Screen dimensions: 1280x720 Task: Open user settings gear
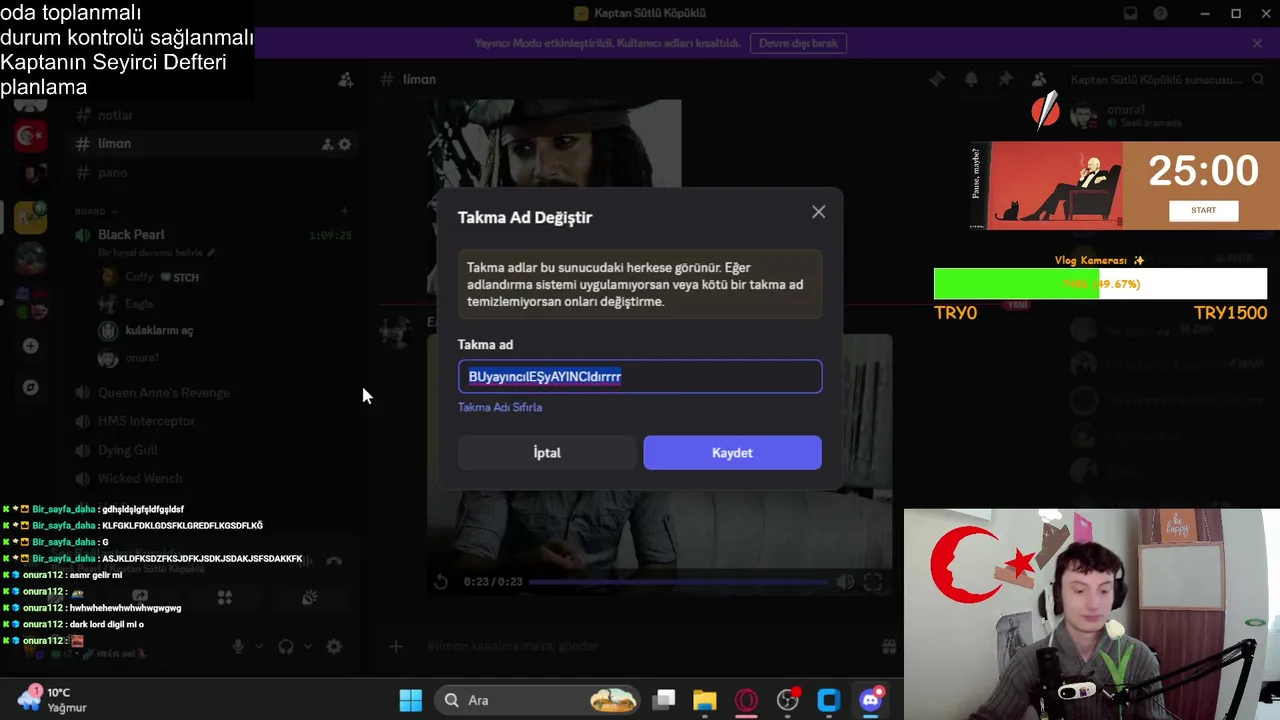(x=334, y=647)
